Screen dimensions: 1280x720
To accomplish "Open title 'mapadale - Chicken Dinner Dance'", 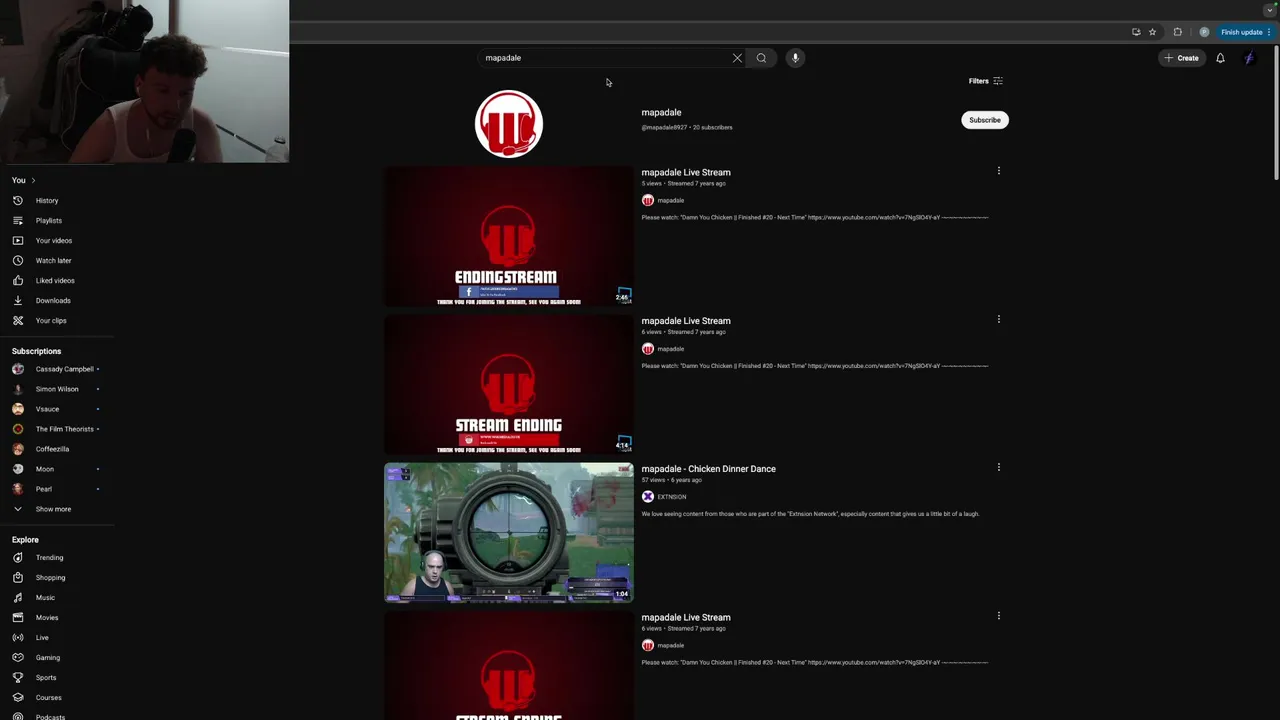I will click(709, 469).
